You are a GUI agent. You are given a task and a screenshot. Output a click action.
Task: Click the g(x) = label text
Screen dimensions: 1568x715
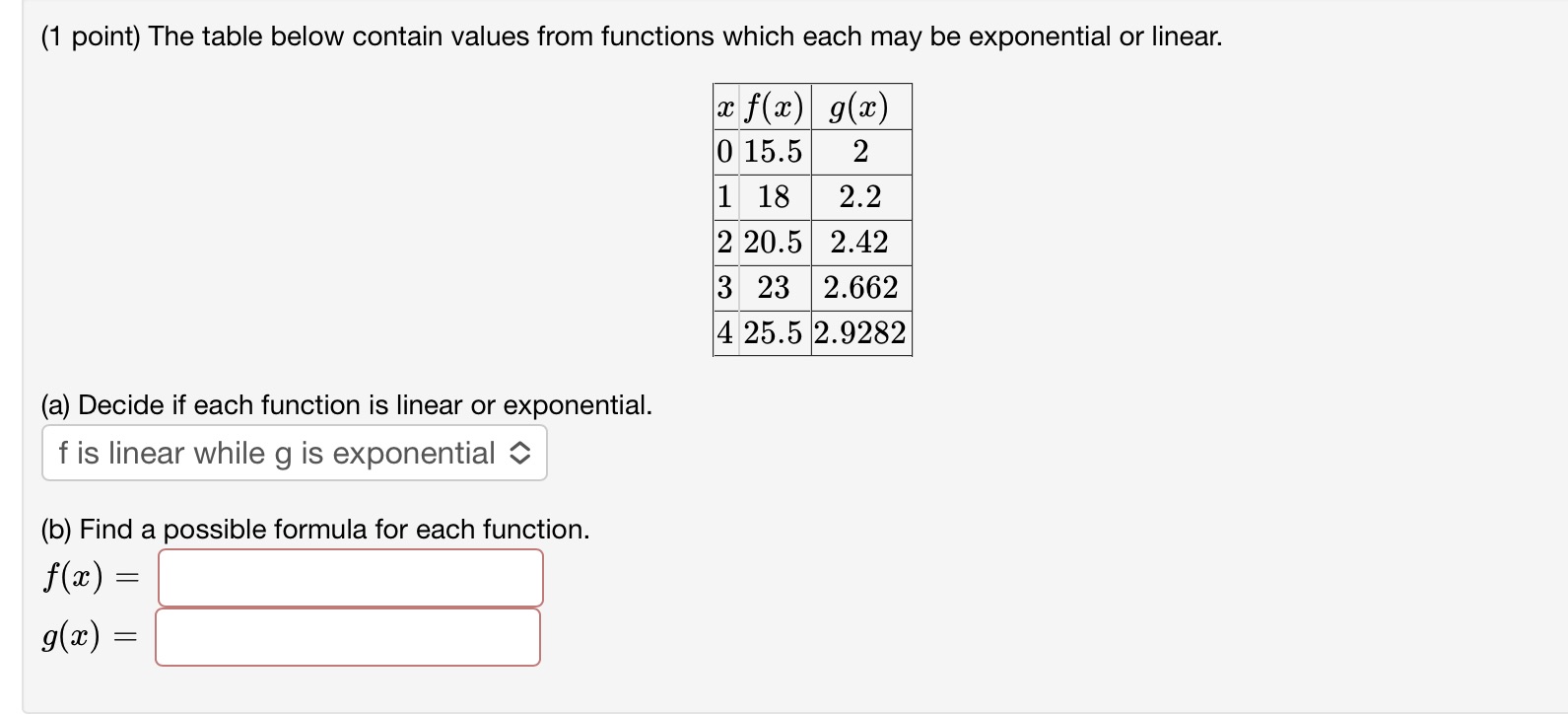(89, 637)
